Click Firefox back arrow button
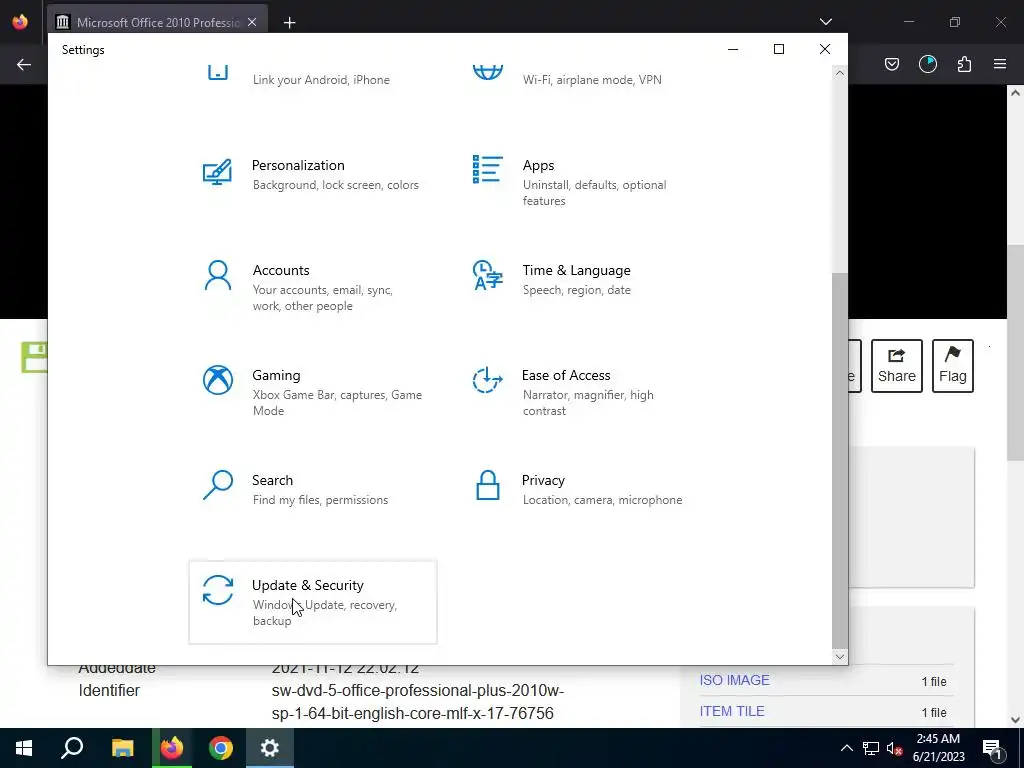 [24, 64]
